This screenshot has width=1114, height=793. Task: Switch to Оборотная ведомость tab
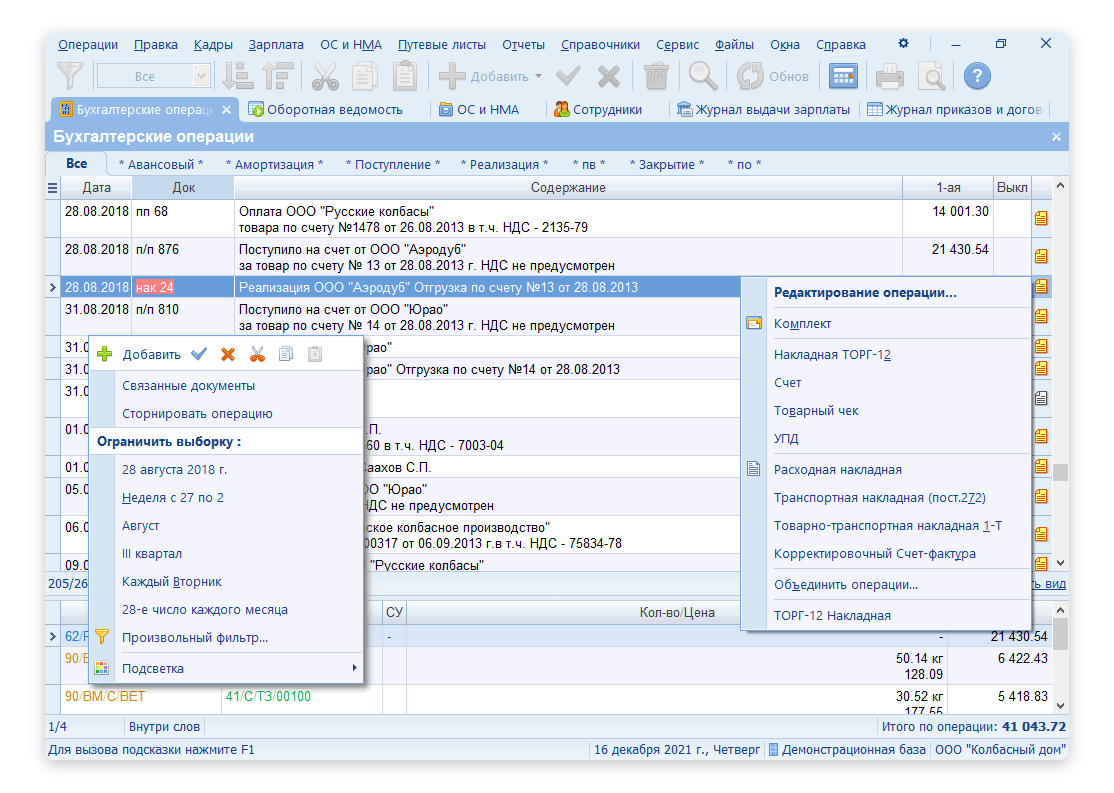pyautogui.click(x=325, y=109)
